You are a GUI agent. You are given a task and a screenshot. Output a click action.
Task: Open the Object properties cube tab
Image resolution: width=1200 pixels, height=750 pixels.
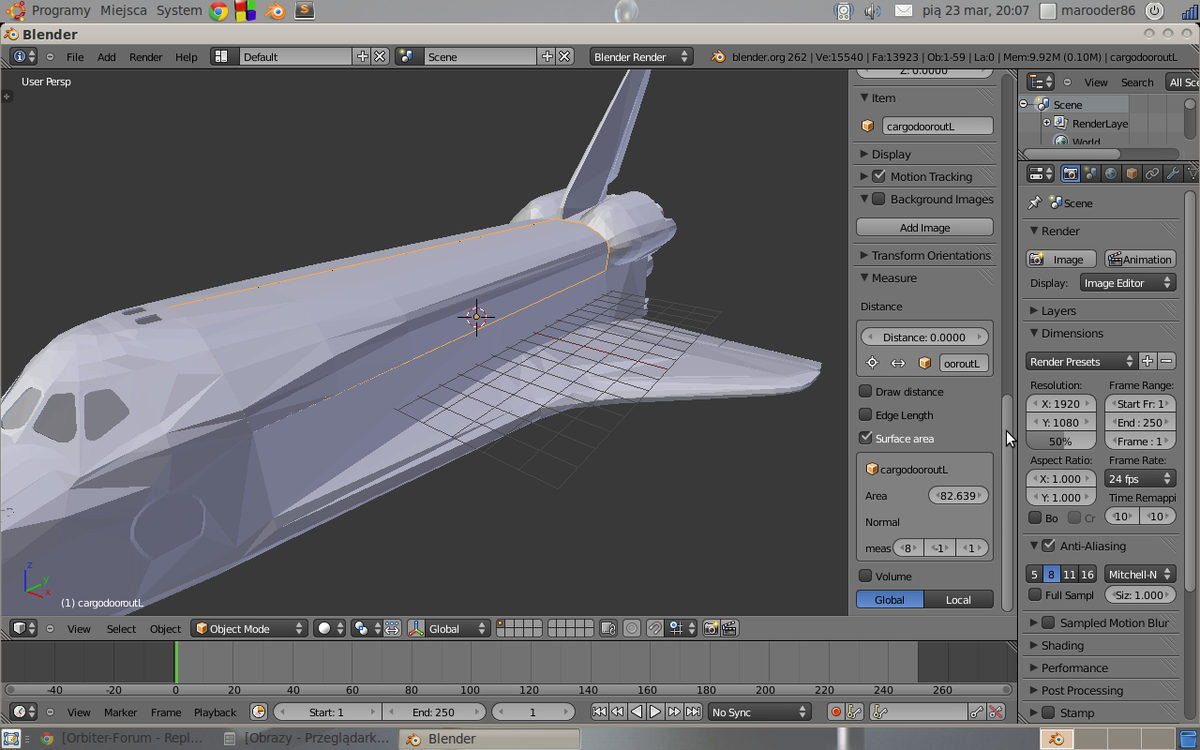click(1132, 174)
